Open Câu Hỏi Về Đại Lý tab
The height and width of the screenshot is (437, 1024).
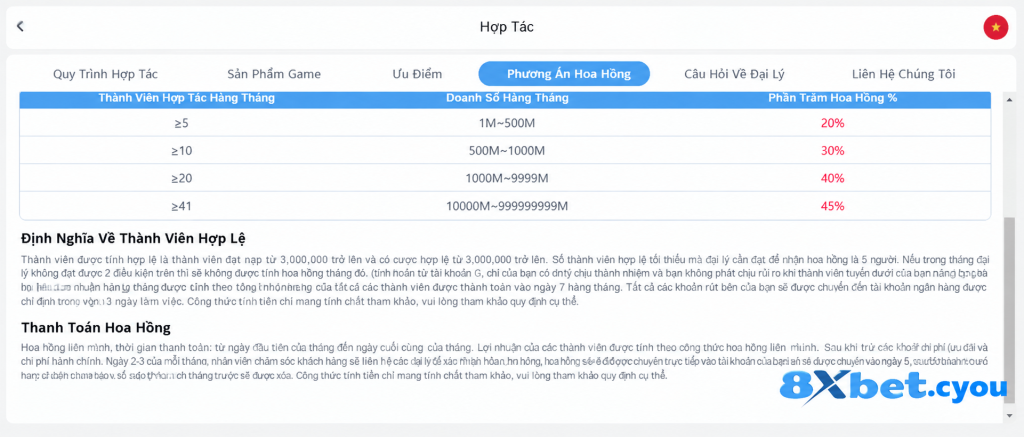(734, 74)
